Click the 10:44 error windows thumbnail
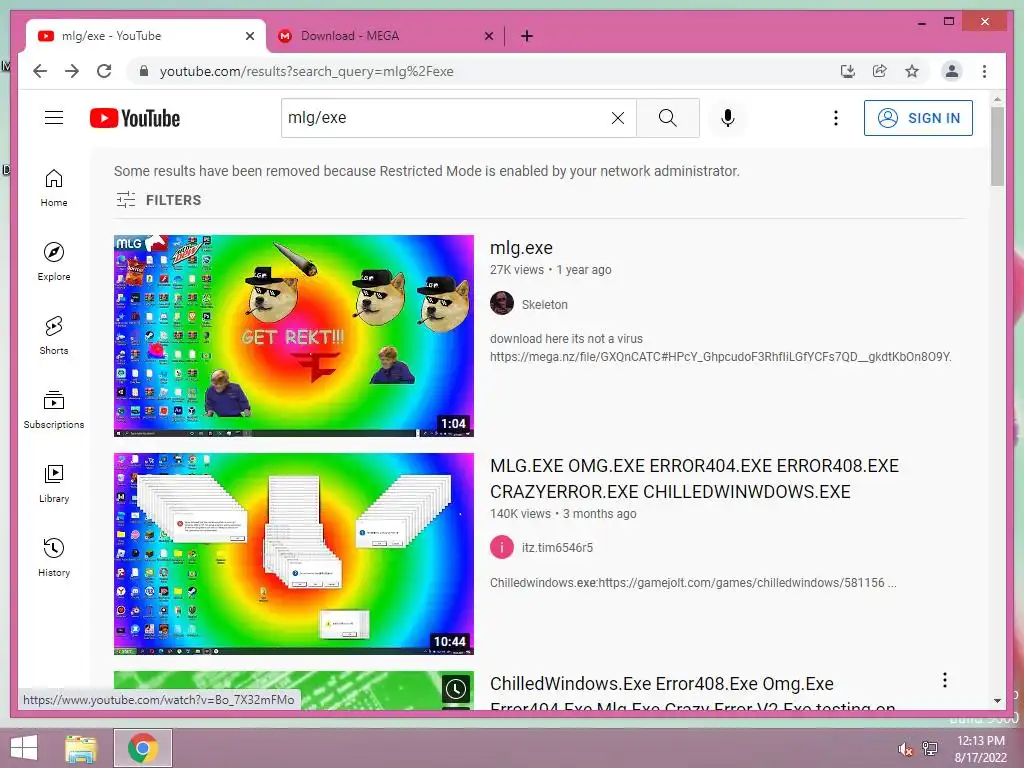This screenshot has width=1024, height=768. [x=294, y=554]
